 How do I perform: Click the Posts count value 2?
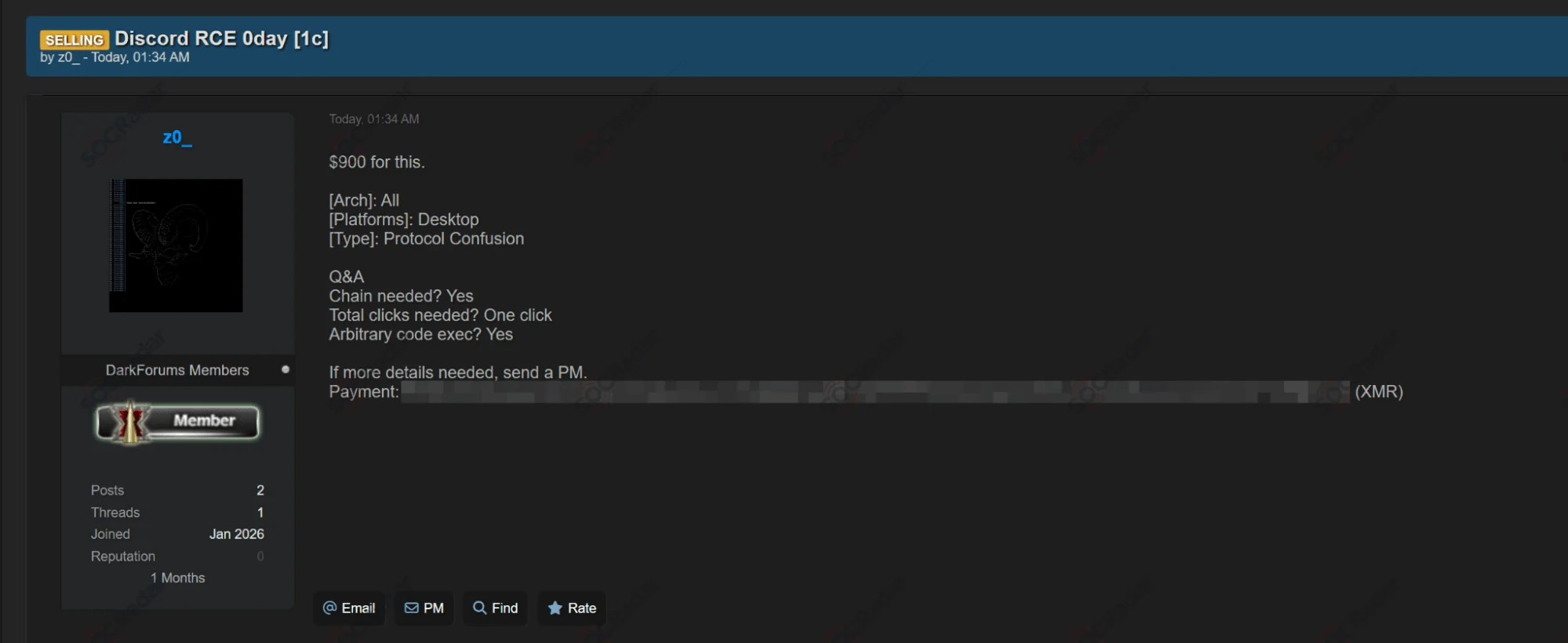260,490
